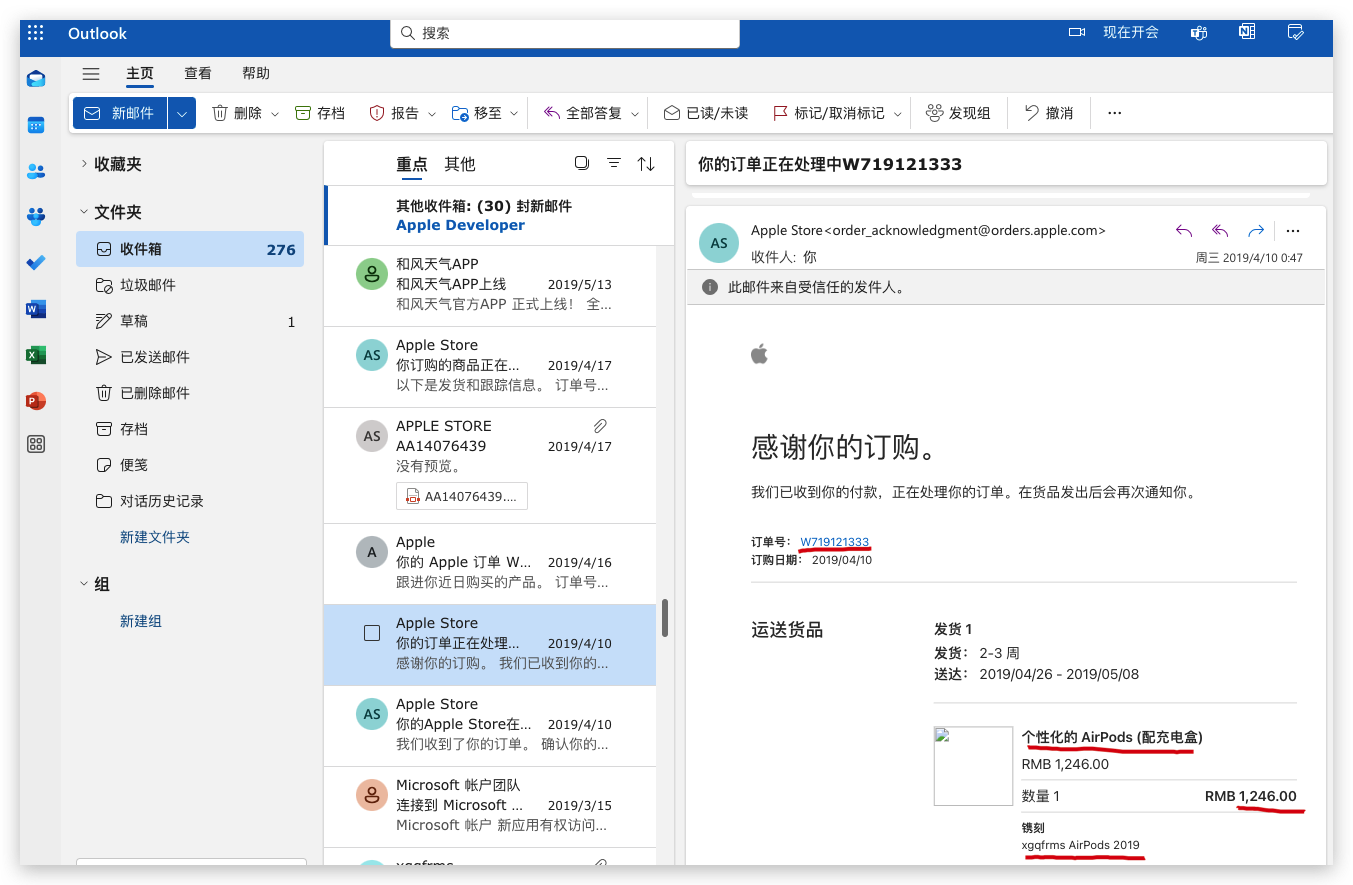
Task: Select the Other inbox tab
Action: 460,164
